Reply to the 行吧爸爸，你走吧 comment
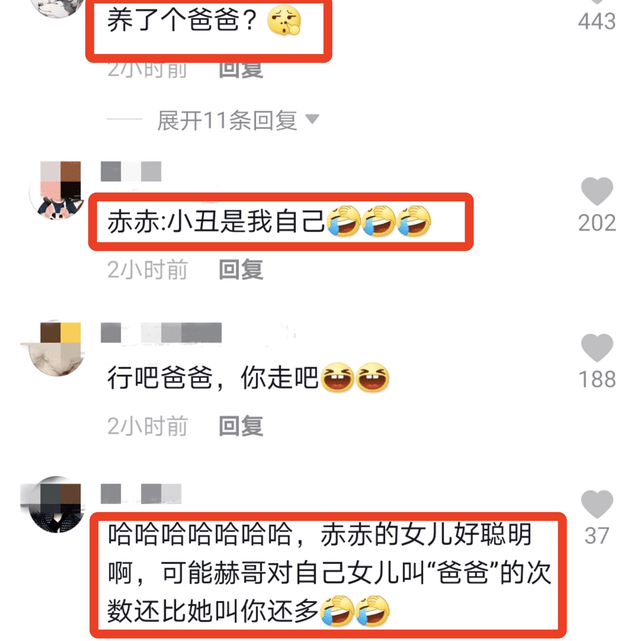This screenshot has width=640, height=641. coord(241,426)
